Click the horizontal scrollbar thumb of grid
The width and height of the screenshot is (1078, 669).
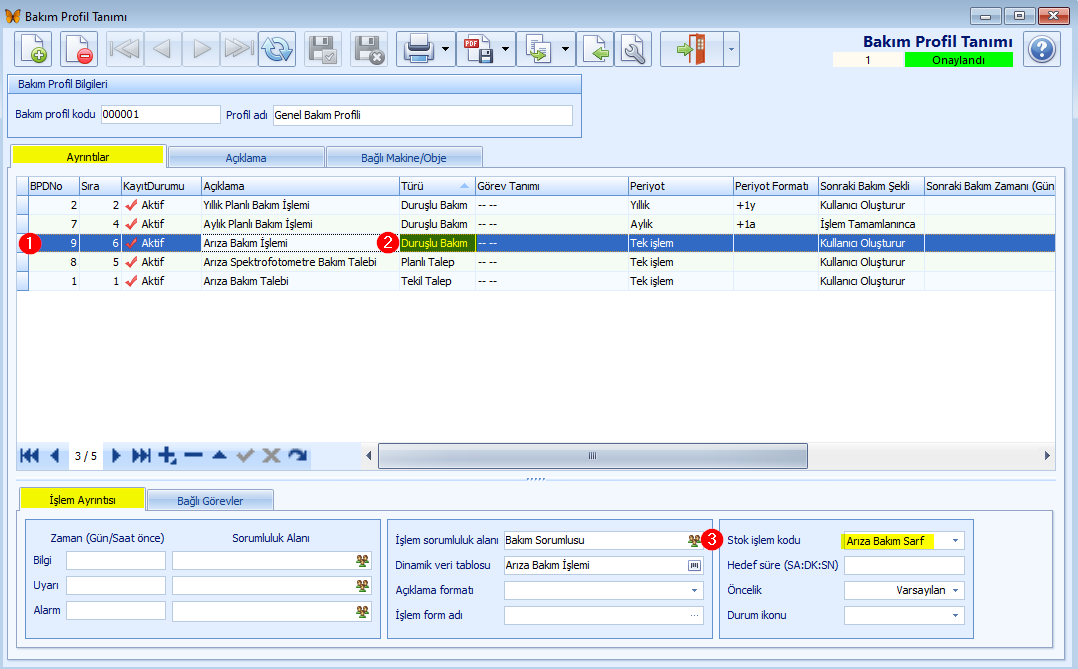pyautogui.click(x=593, y=455)
